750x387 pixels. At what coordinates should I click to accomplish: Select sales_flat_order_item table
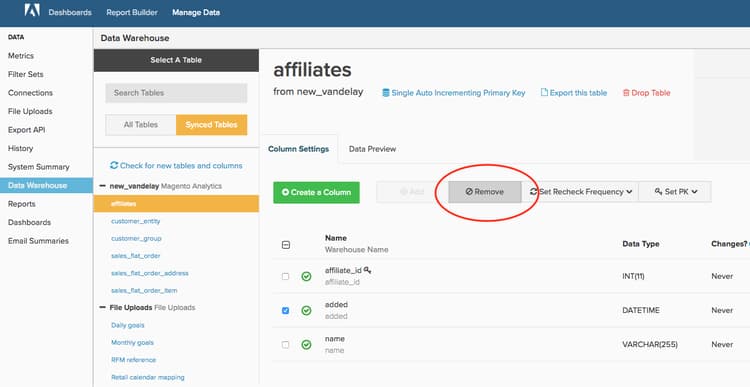pos(144,290)
